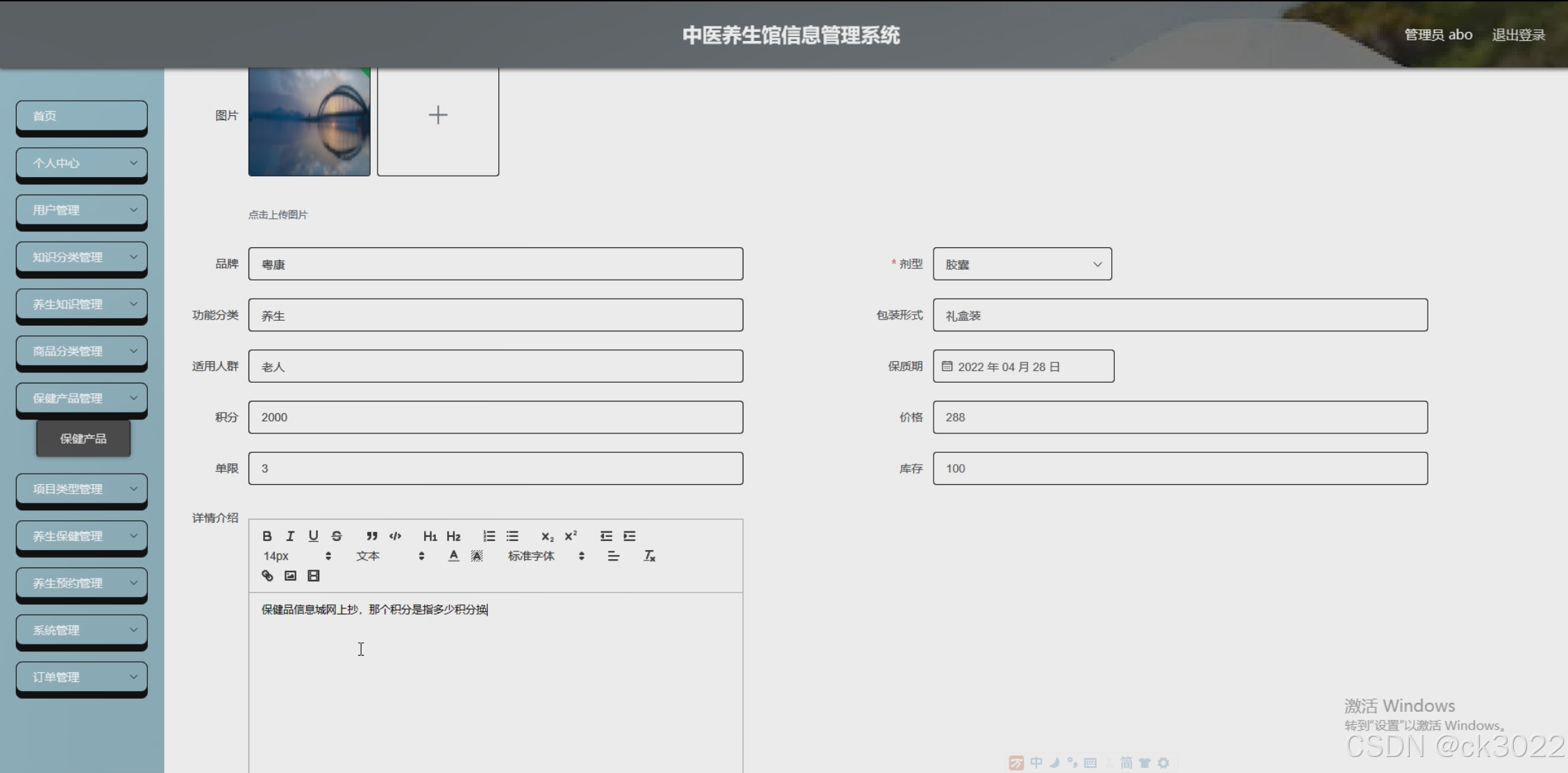Screen dimensions: 1568x773
Task: Select the 保健产品 submenu item
Action: pyautogui.click(x=83, y=438)
